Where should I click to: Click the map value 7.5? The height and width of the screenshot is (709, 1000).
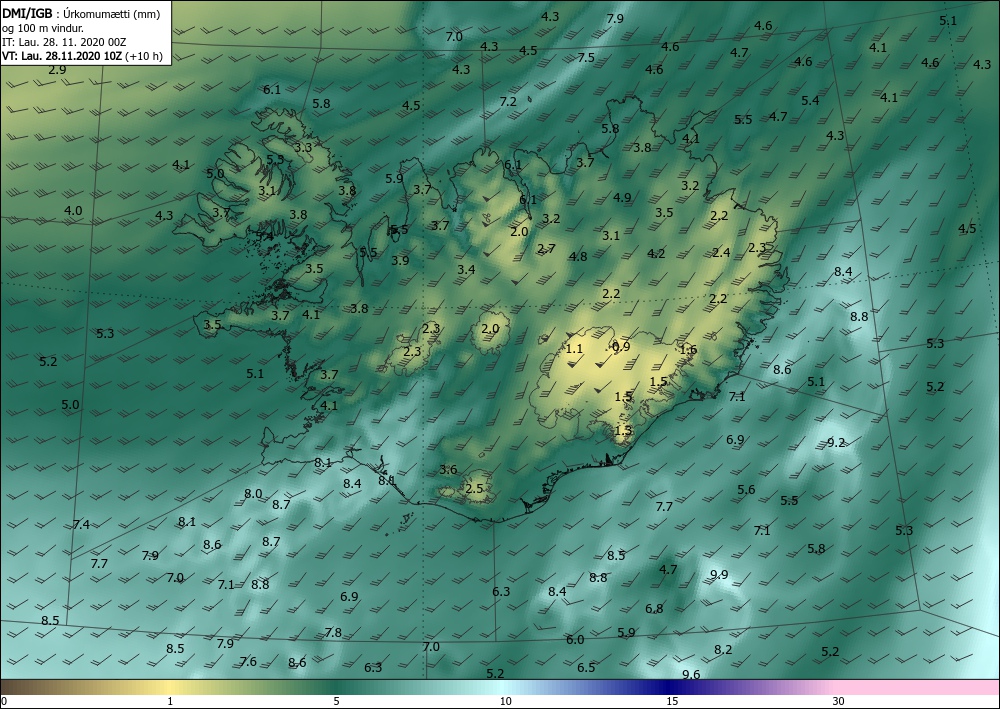coord(586,58)
